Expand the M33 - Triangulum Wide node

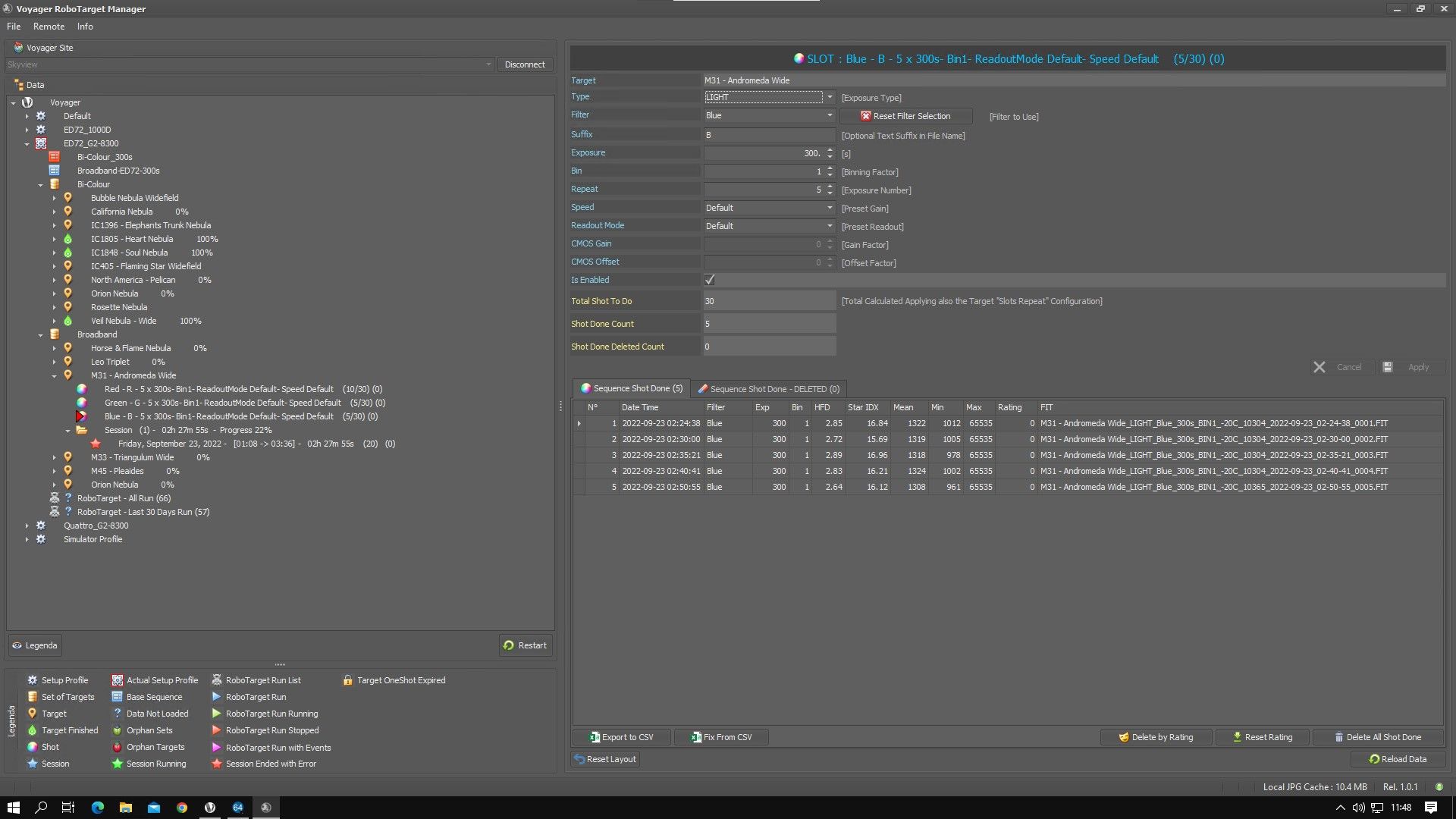(55, 457)
